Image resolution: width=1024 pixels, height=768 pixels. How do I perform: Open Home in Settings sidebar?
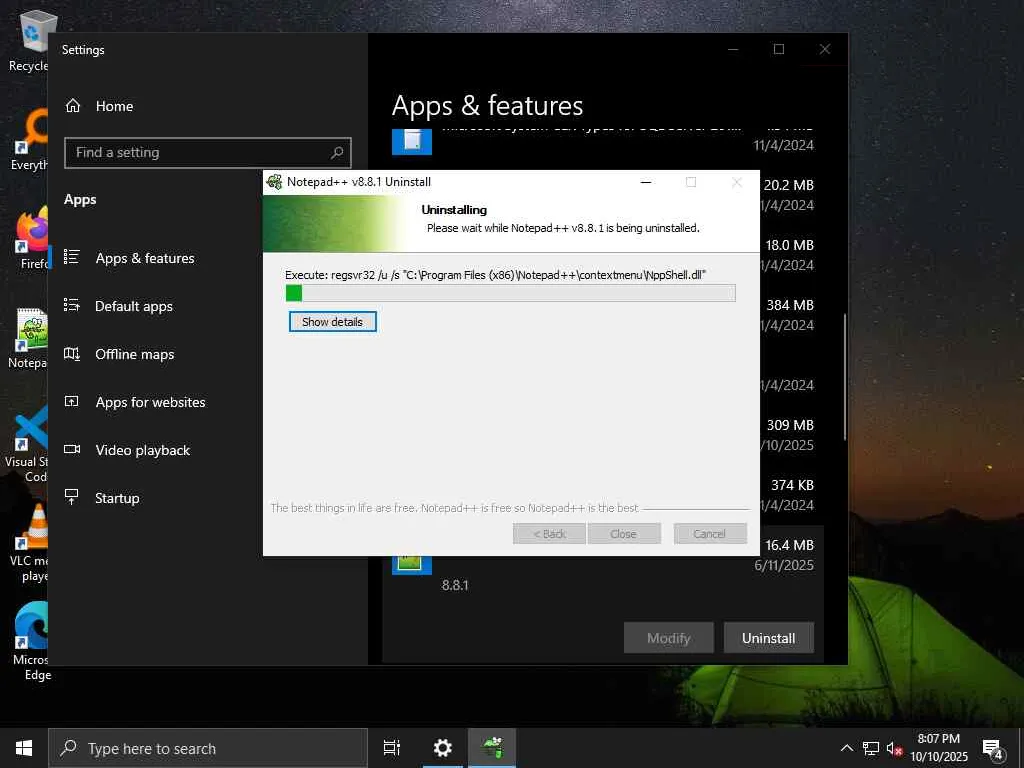pyautogui.click(x=114, y=106)
